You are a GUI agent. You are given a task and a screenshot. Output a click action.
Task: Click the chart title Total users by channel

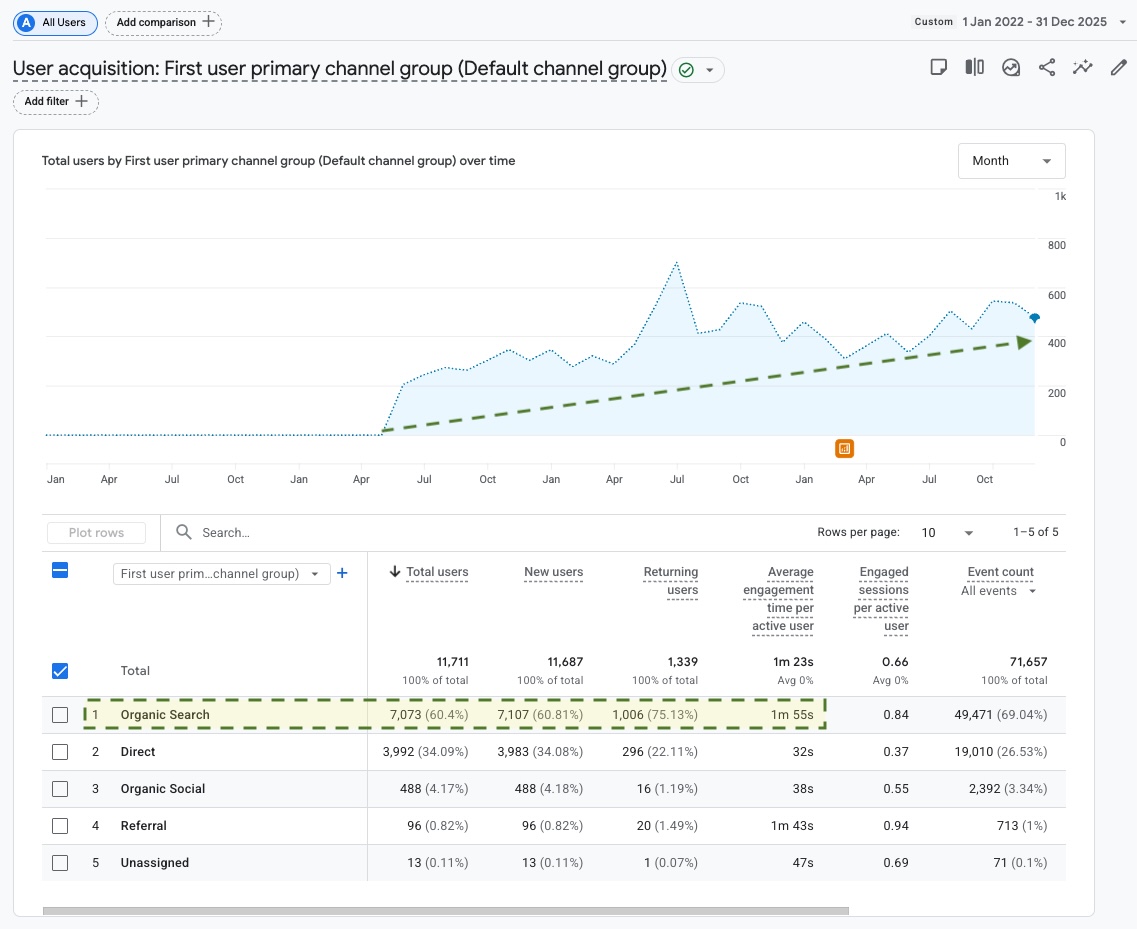coord(278,161)
